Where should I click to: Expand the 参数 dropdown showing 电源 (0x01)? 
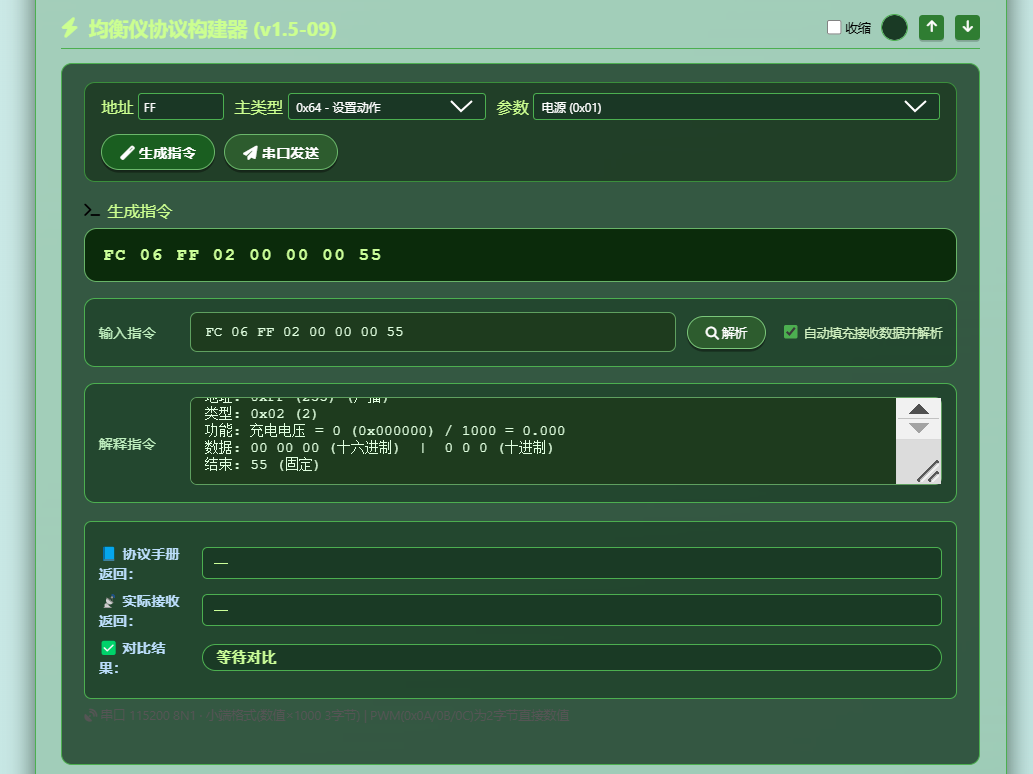coord(736,107)
